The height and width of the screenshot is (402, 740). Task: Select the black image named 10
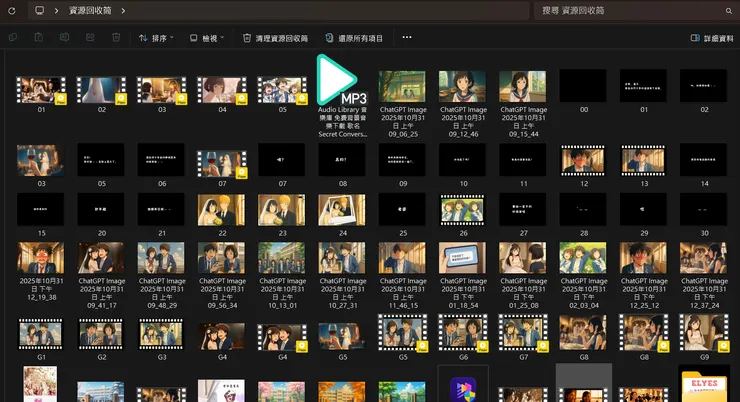(x=463, y=165)
